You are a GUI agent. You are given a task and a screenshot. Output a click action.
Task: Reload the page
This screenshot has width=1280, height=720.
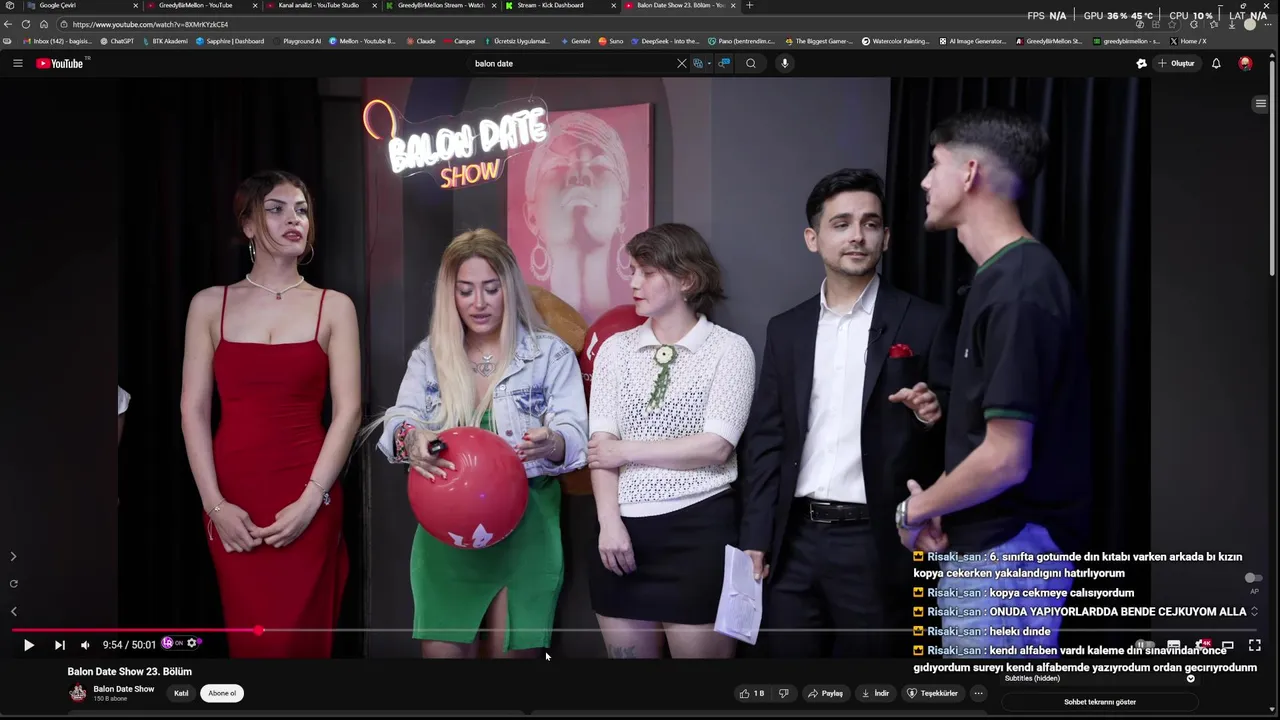[x=26, y=24]
